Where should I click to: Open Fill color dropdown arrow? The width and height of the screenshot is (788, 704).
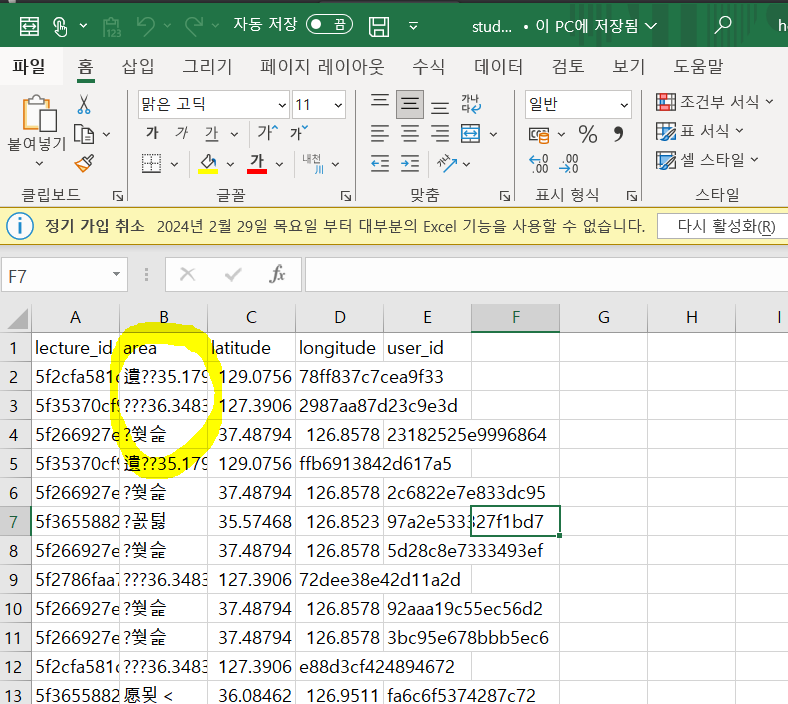(x=230, y=164)
